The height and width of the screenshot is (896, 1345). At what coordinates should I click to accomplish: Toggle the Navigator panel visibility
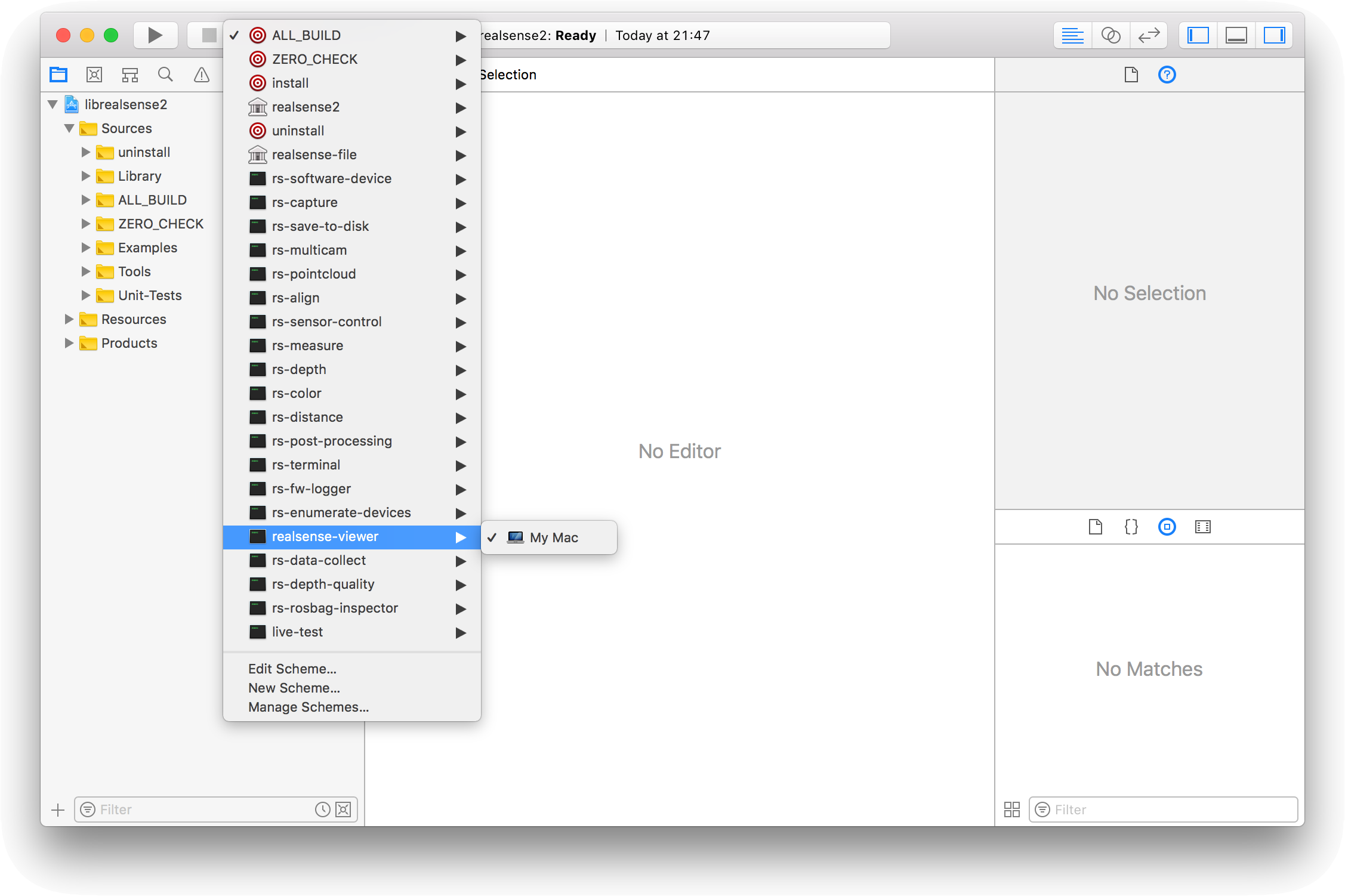[1198, 35]
